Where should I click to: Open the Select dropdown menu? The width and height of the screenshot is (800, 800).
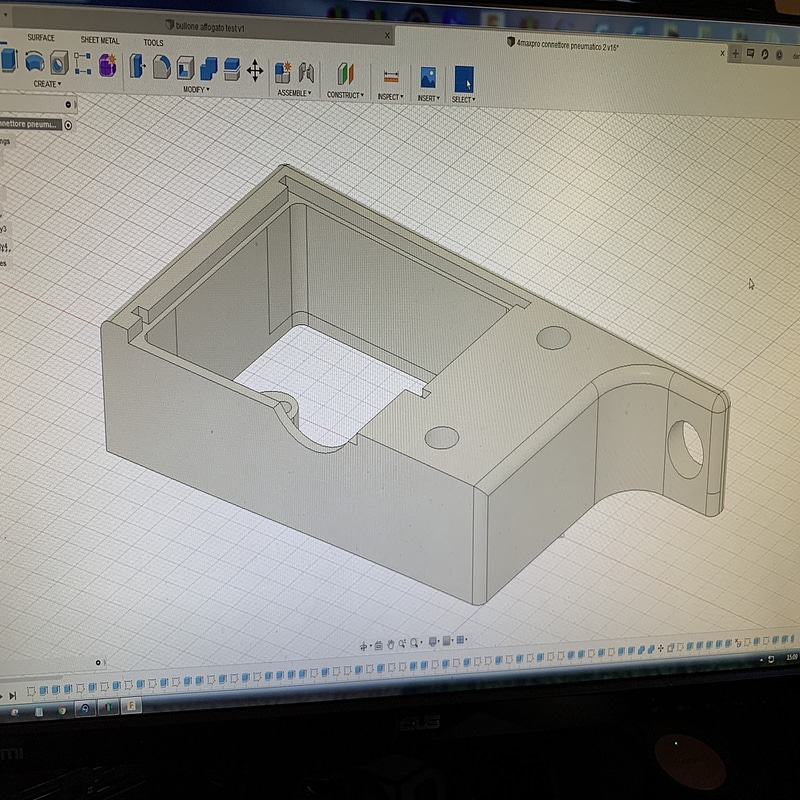click(x=463, y=99)
